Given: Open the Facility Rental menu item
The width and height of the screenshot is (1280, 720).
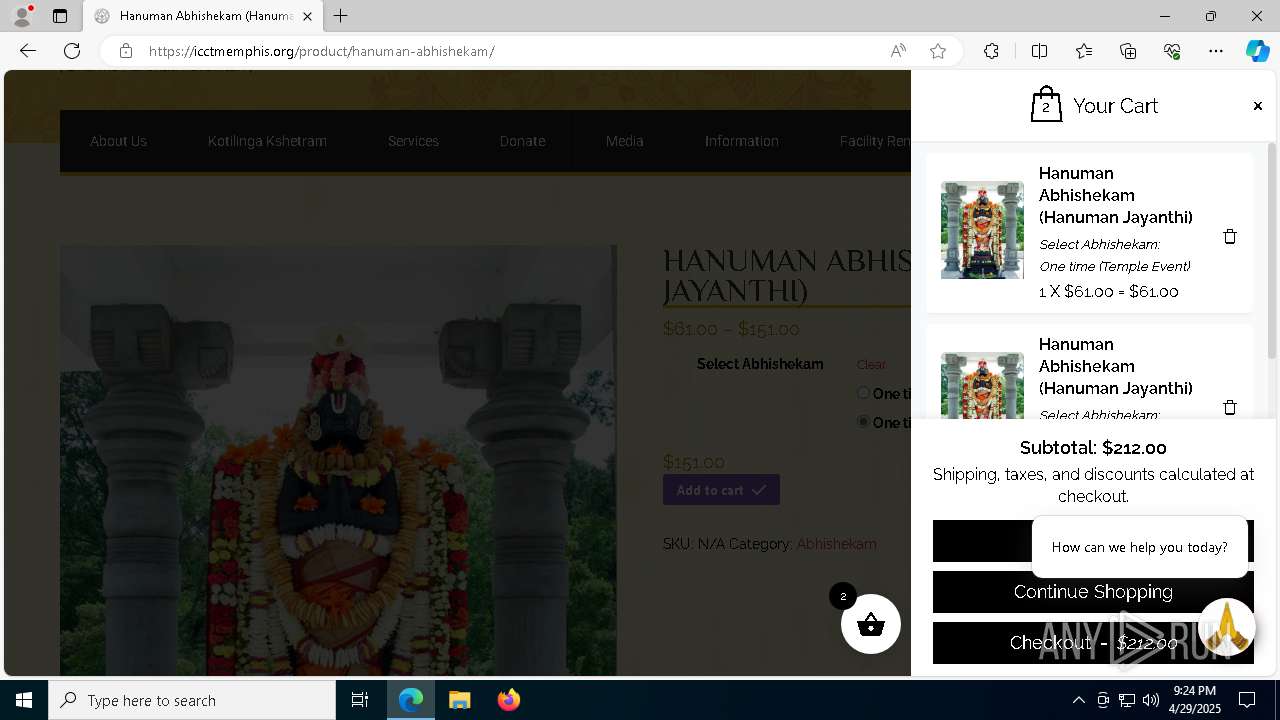Looking at the screenshot, I should tap(875, 141).
